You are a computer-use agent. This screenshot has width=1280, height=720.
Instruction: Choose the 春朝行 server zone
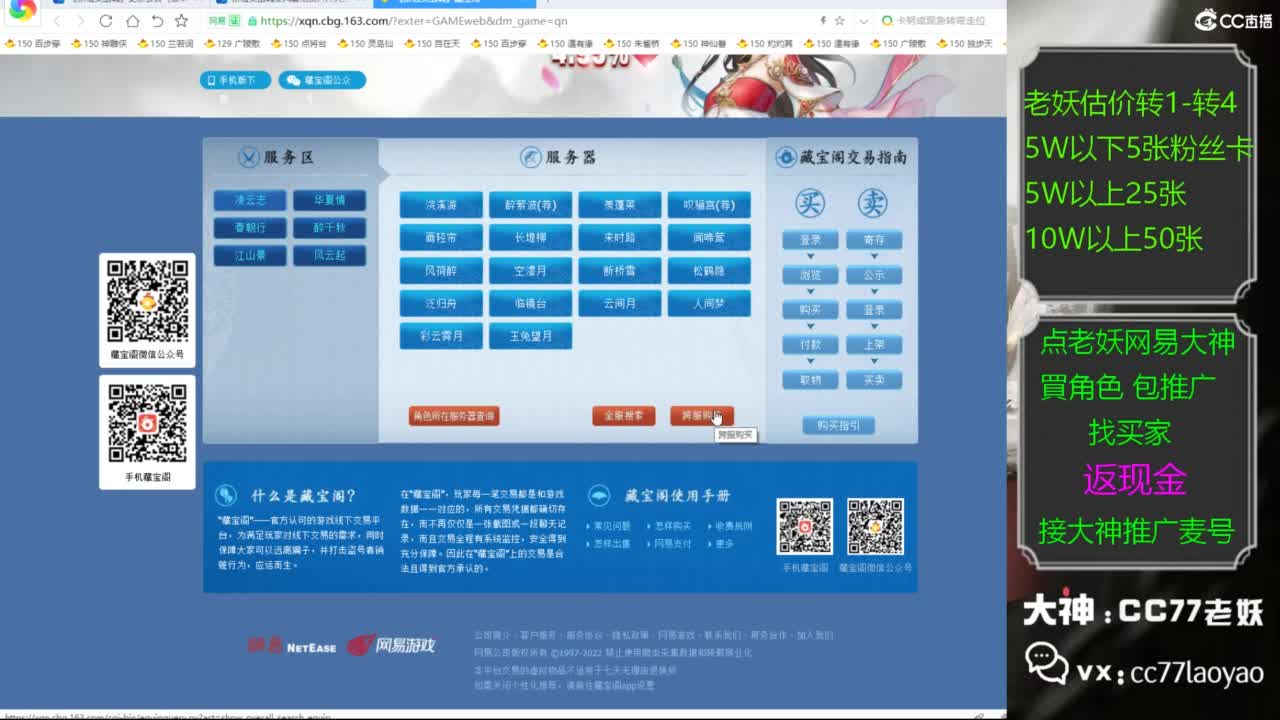(250, 228)
